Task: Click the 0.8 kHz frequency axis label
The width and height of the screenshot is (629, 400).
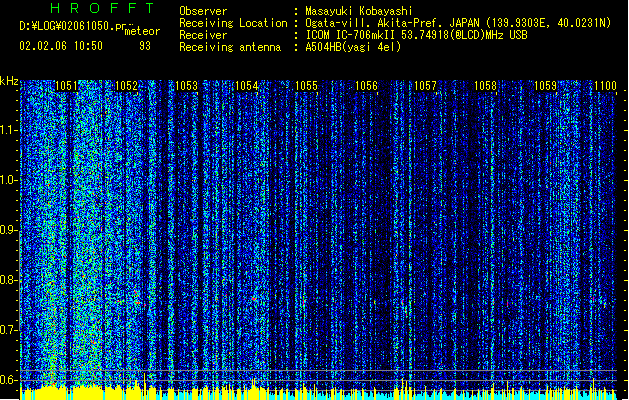Action: coord(9,280)
